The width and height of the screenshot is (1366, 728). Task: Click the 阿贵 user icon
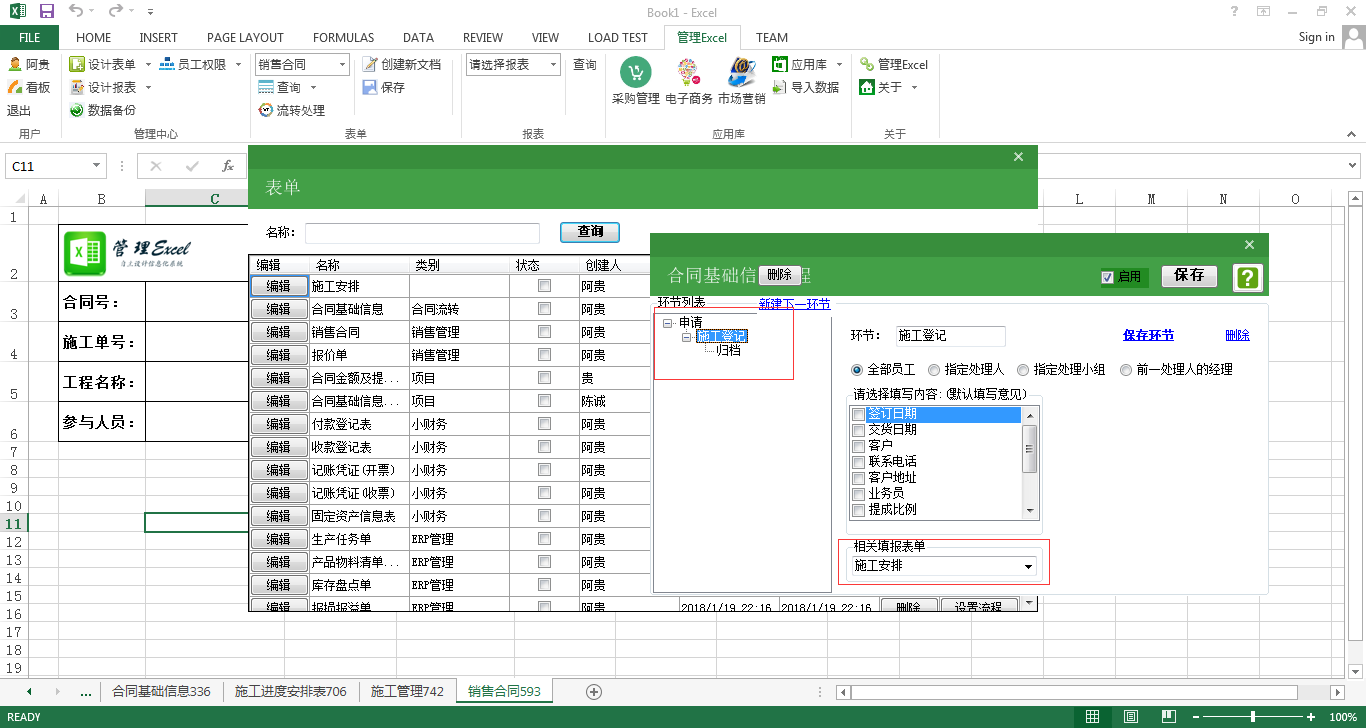pos(15,64)
